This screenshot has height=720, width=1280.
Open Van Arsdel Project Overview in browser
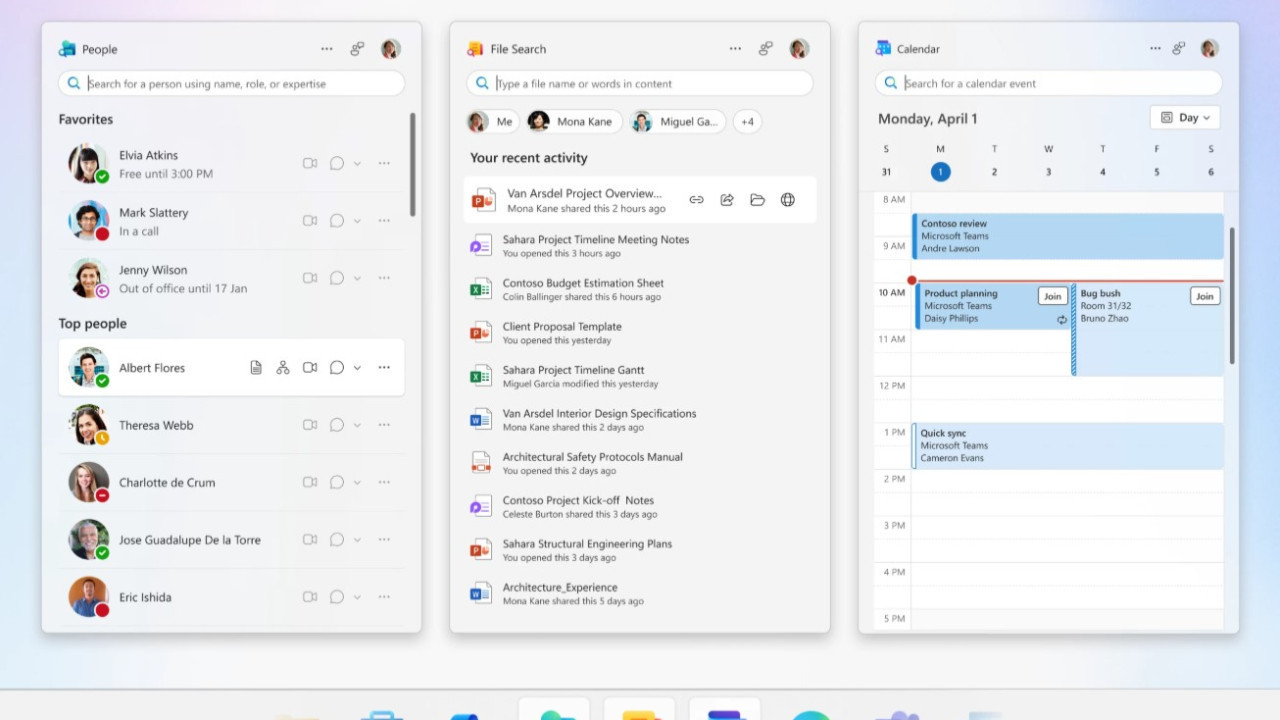(x=788, y=200)
